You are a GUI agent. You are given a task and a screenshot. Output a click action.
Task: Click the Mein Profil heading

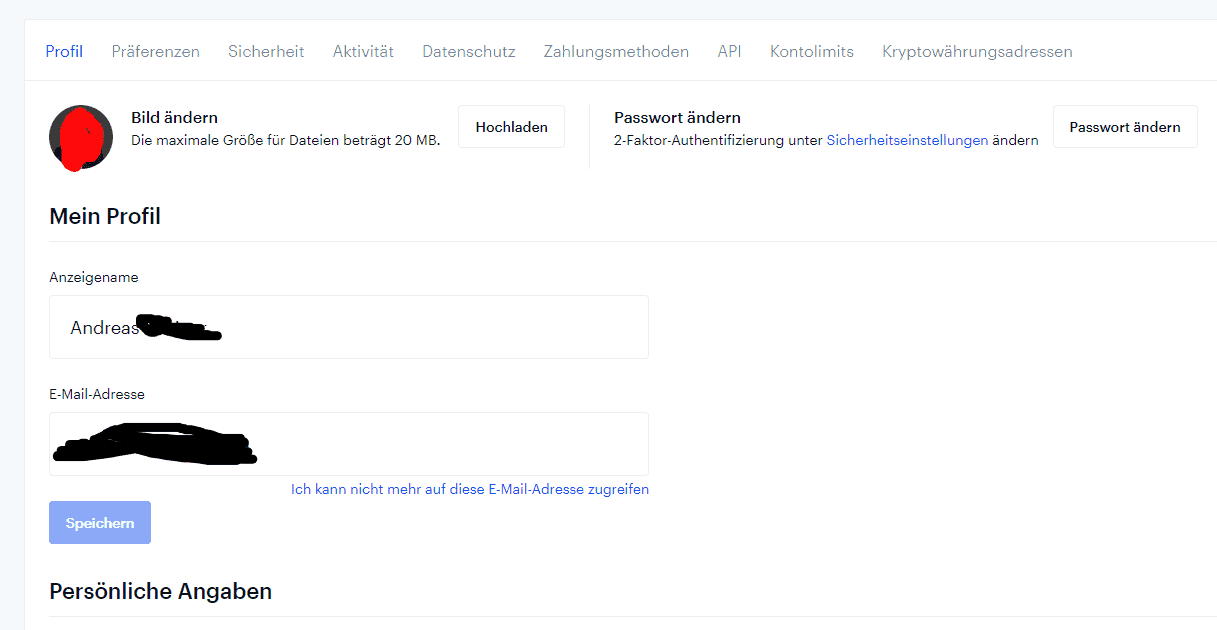(105, 216)
